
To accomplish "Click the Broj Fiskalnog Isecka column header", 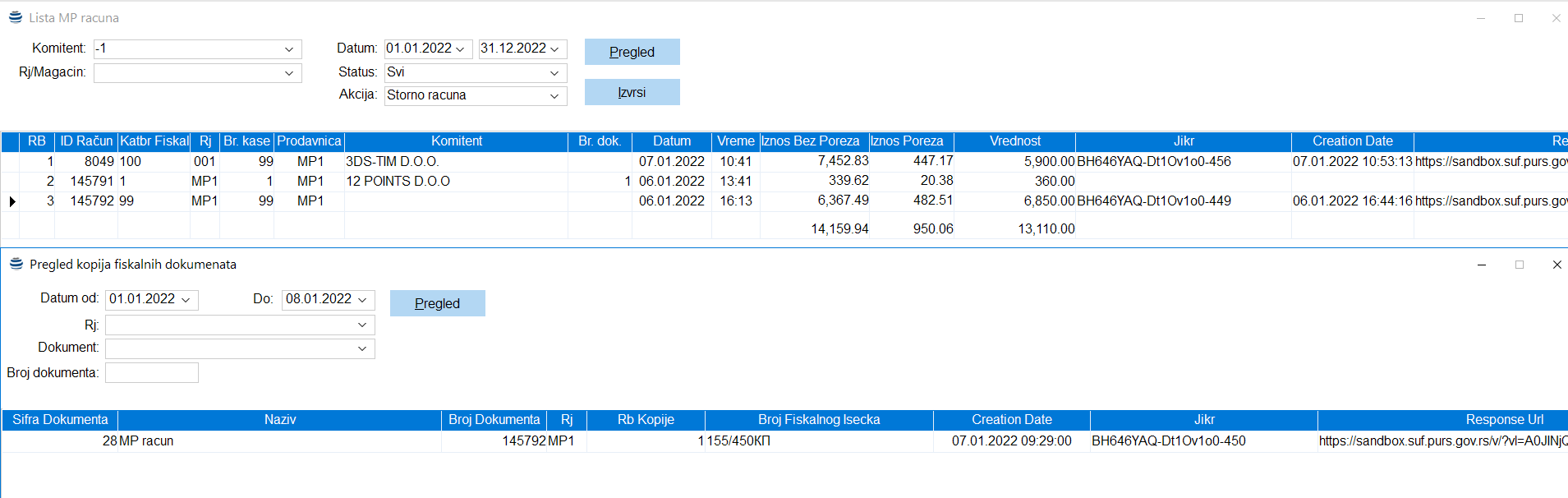I will tap(818, 420).
